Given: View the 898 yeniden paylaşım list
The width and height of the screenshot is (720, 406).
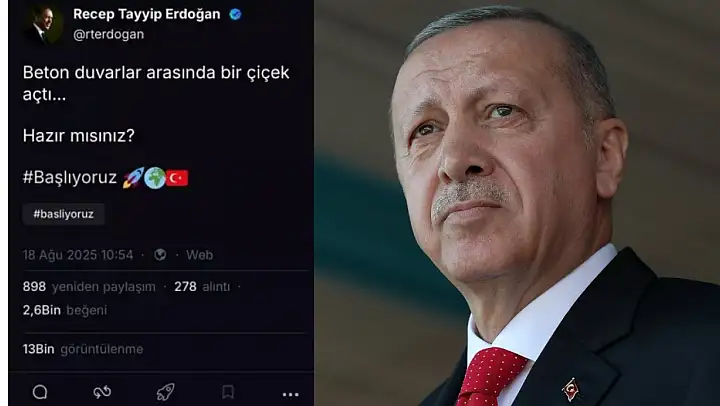Looking at the screenshot, I should point(89,287).
